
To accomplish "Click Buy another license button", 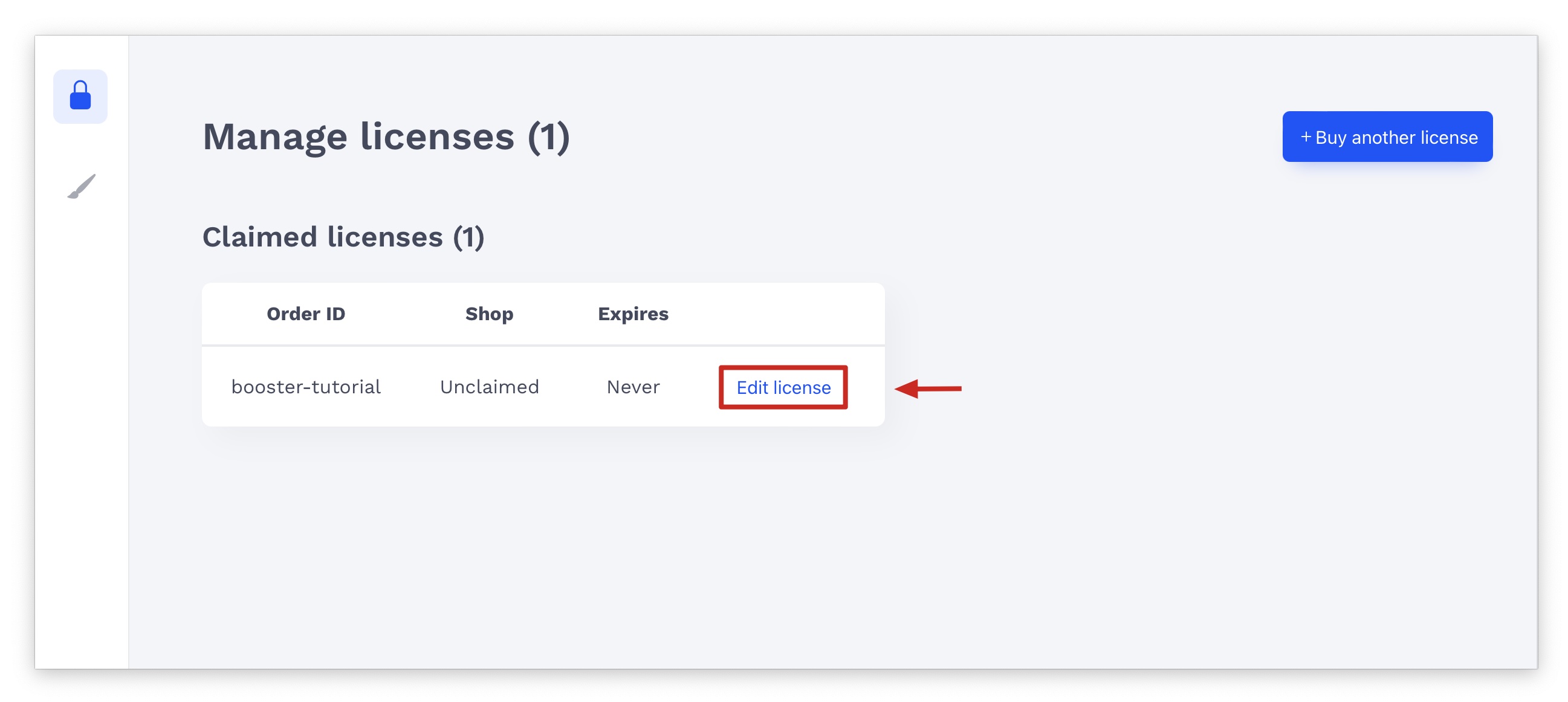I will click(x=1387, y=137).
